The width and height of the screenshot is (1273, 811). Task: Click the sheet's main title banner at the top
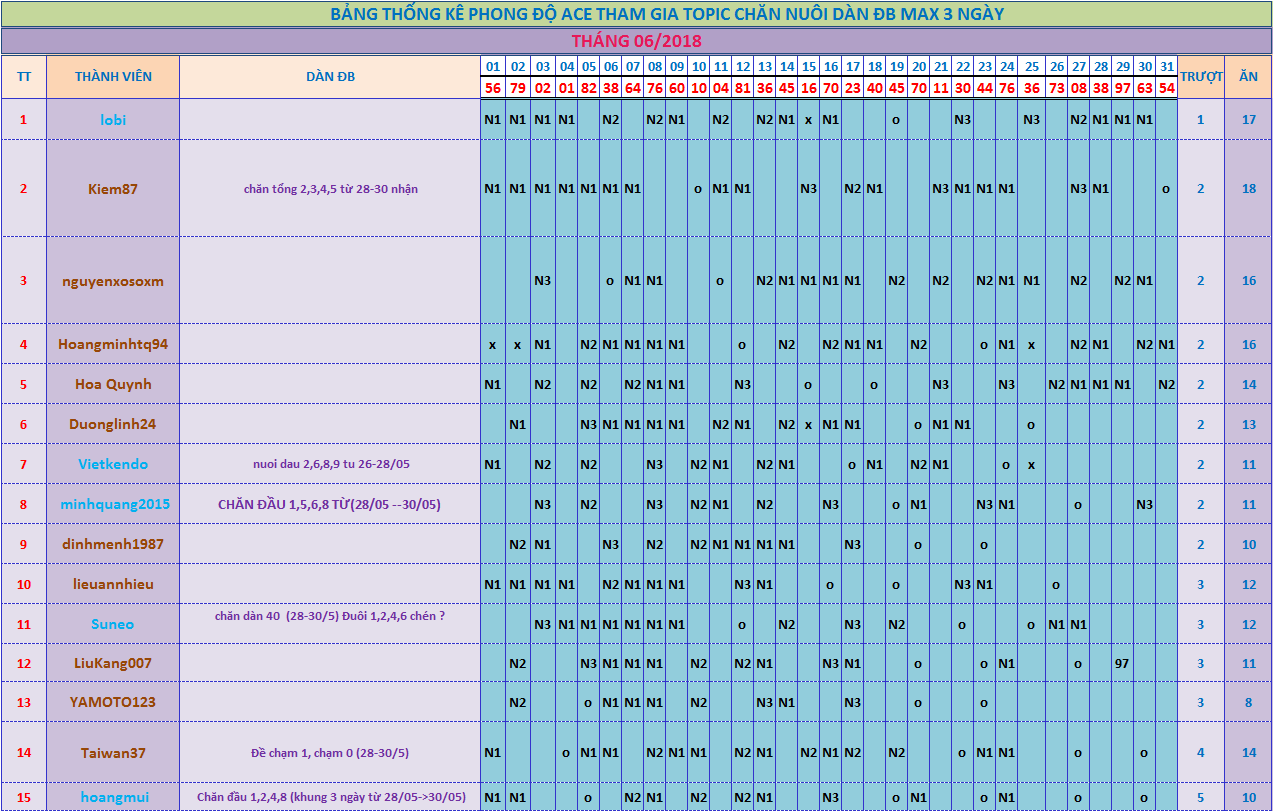(636, 14)
